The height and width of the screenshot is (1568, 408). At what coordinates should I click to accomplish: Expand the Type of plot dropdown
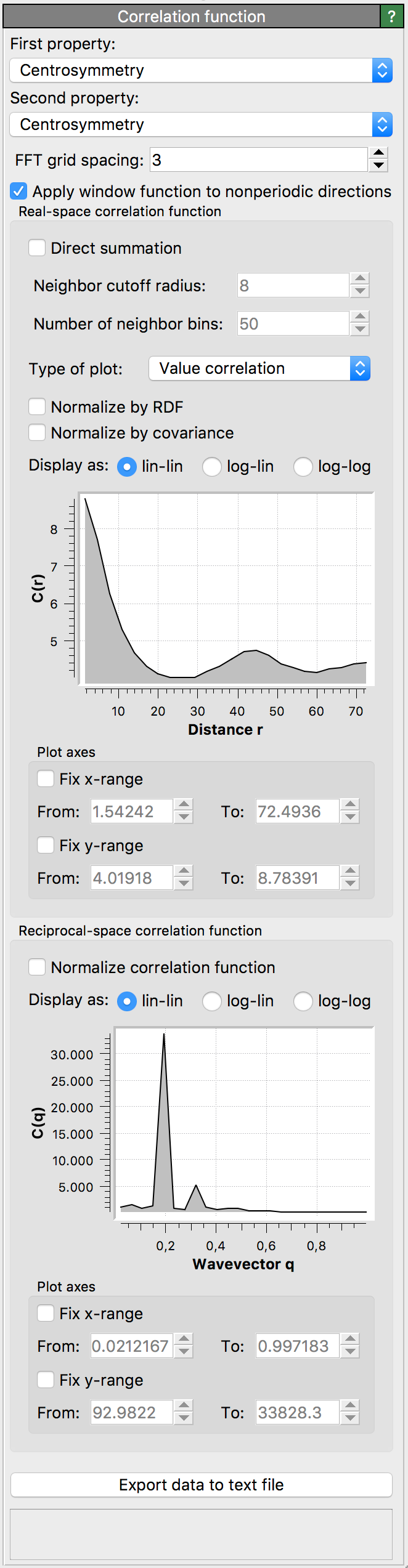[x=259, y=369]
